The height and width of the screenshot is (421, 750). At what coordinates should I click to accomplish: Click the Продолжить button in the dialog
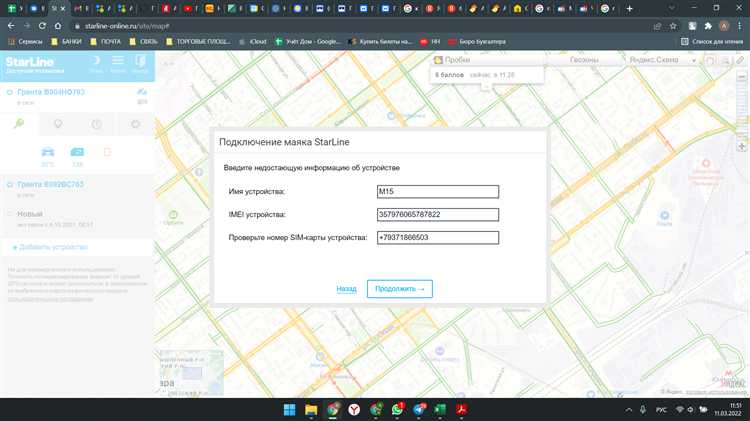click(x=400, y=288)
